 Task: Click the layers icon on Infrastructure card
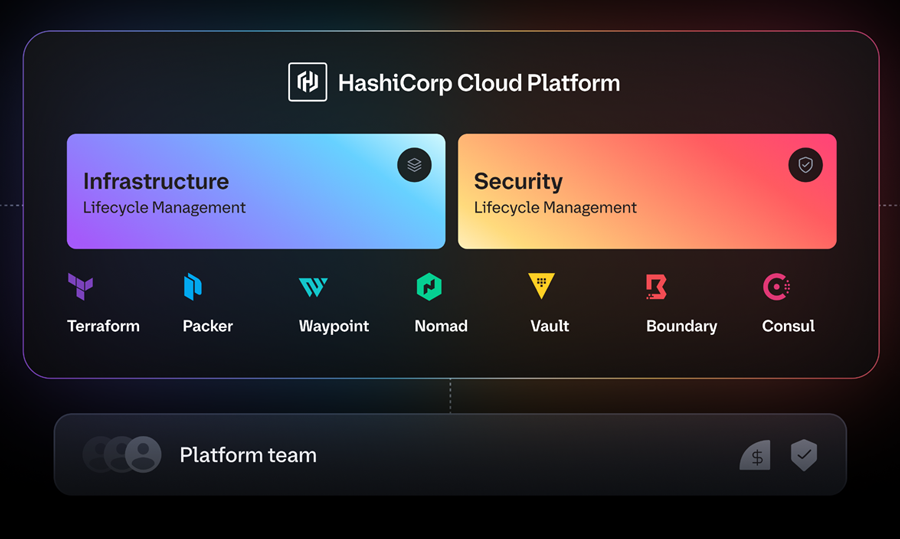pos(414,165)
